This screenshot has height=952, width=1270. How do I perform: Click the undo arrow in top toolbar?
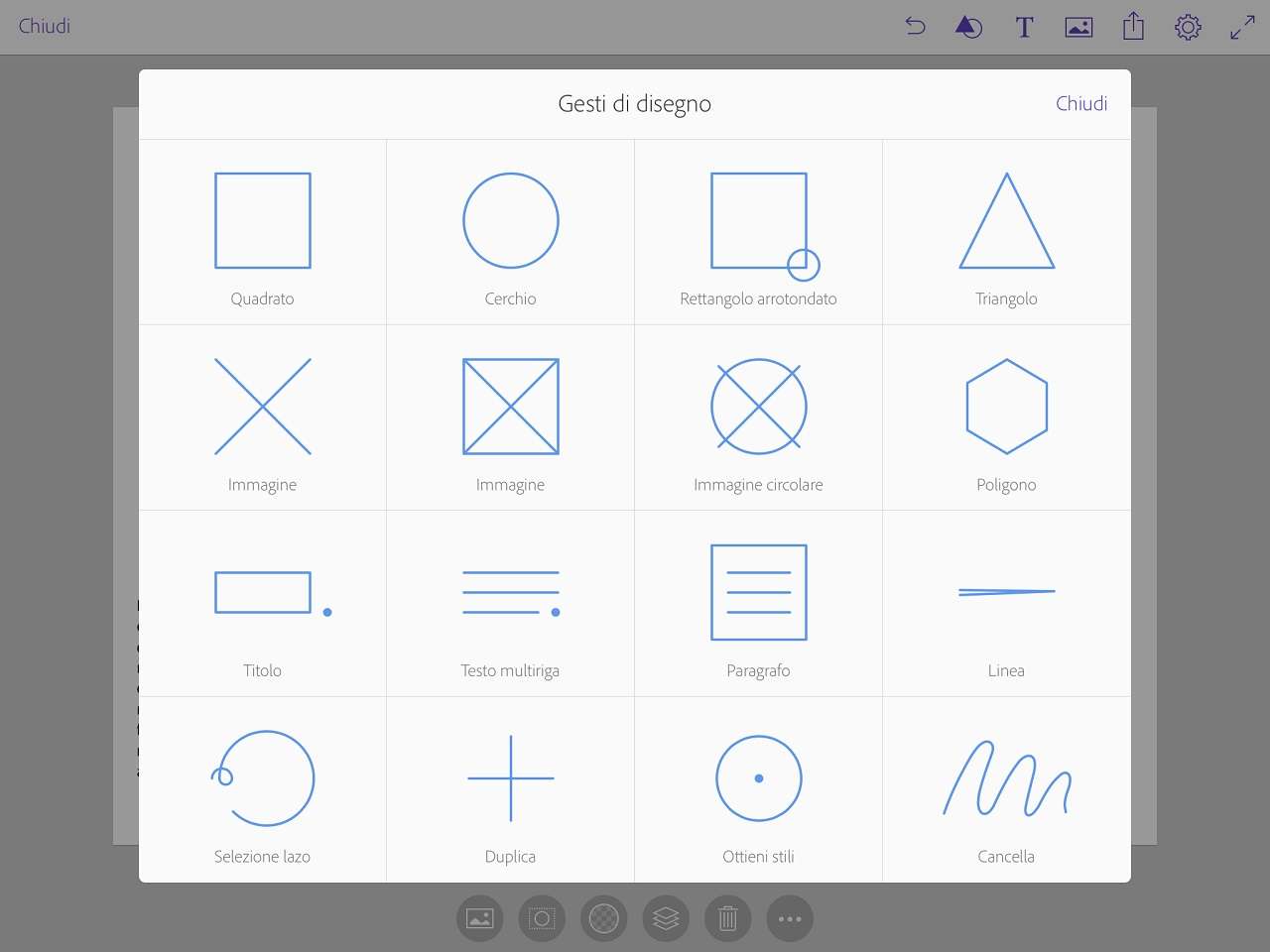click(x=915, y=27)
